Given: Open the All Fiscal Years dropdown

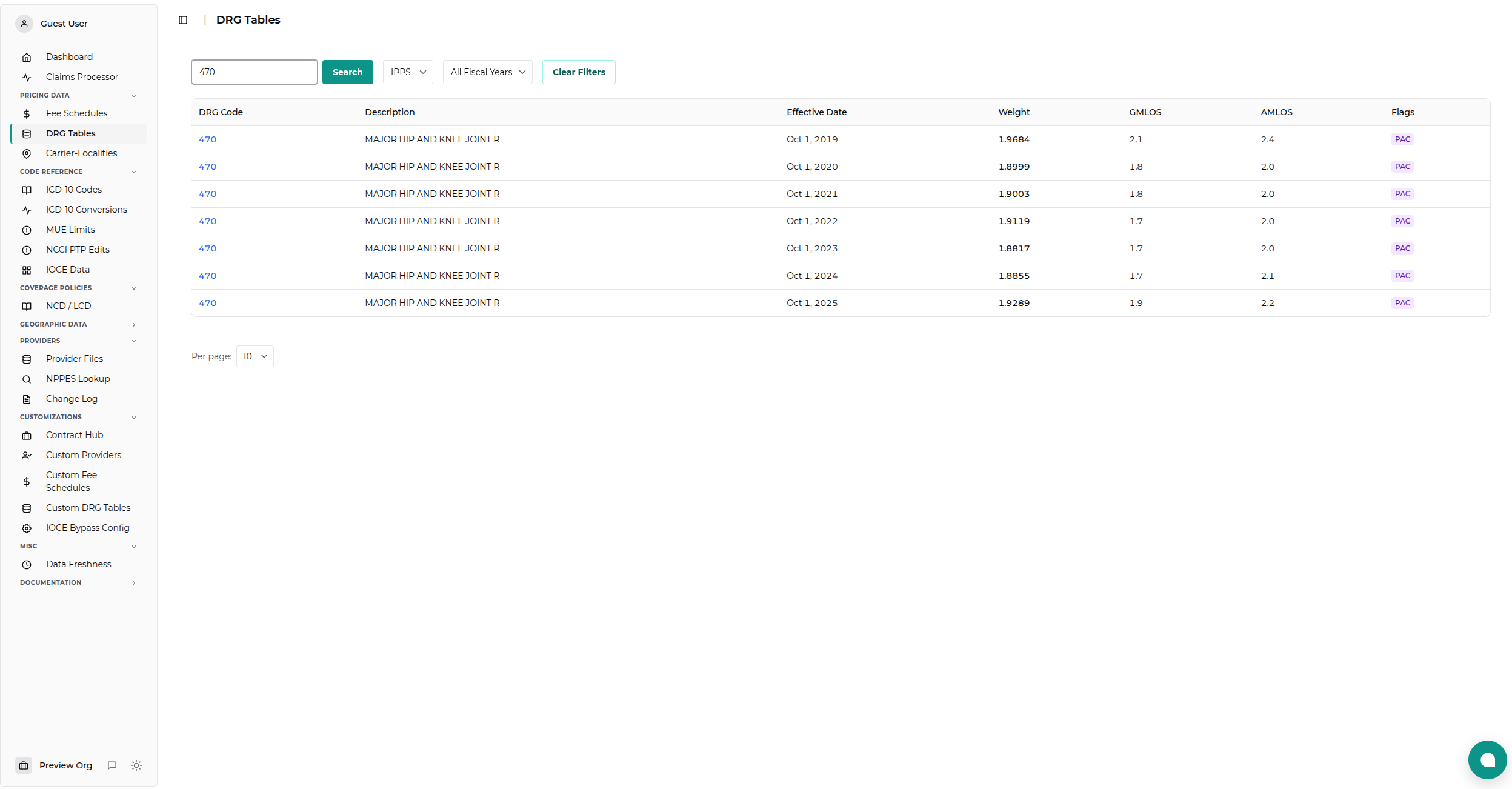Looking at the screenshot, I should 488,72.
